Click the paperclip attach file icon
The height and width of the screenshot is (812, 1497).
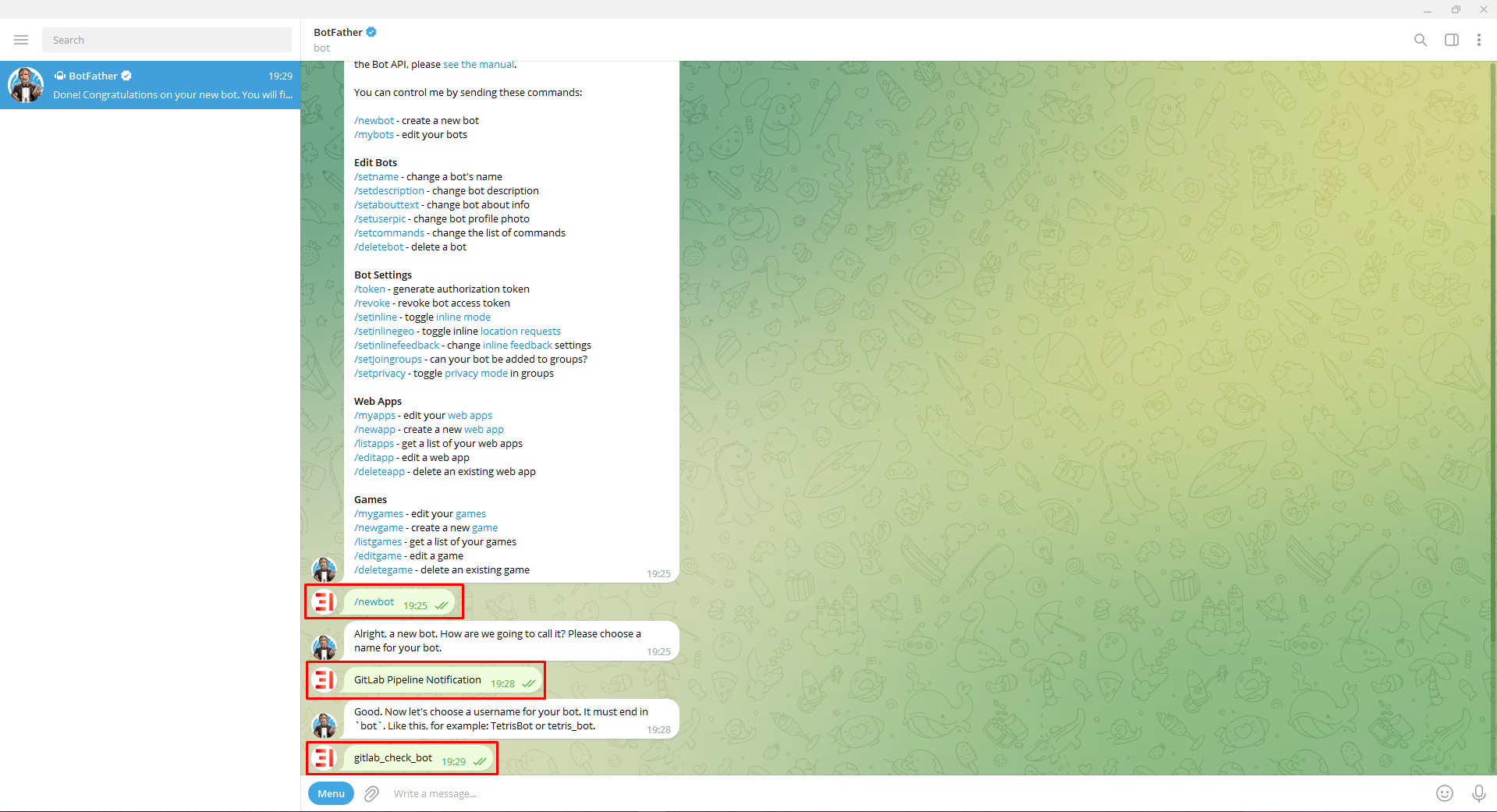372,793
